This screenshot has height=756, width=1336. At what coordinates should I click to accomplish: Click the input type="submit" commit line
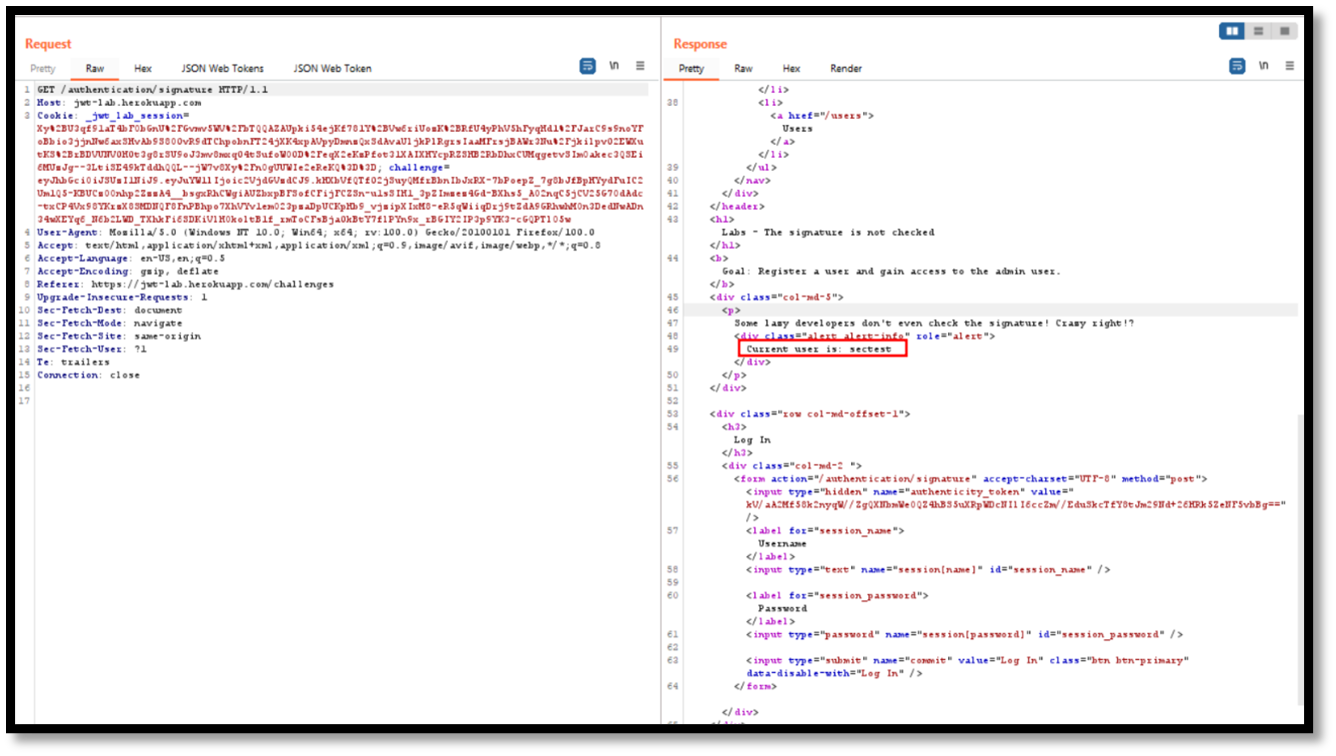click(967, 660)
